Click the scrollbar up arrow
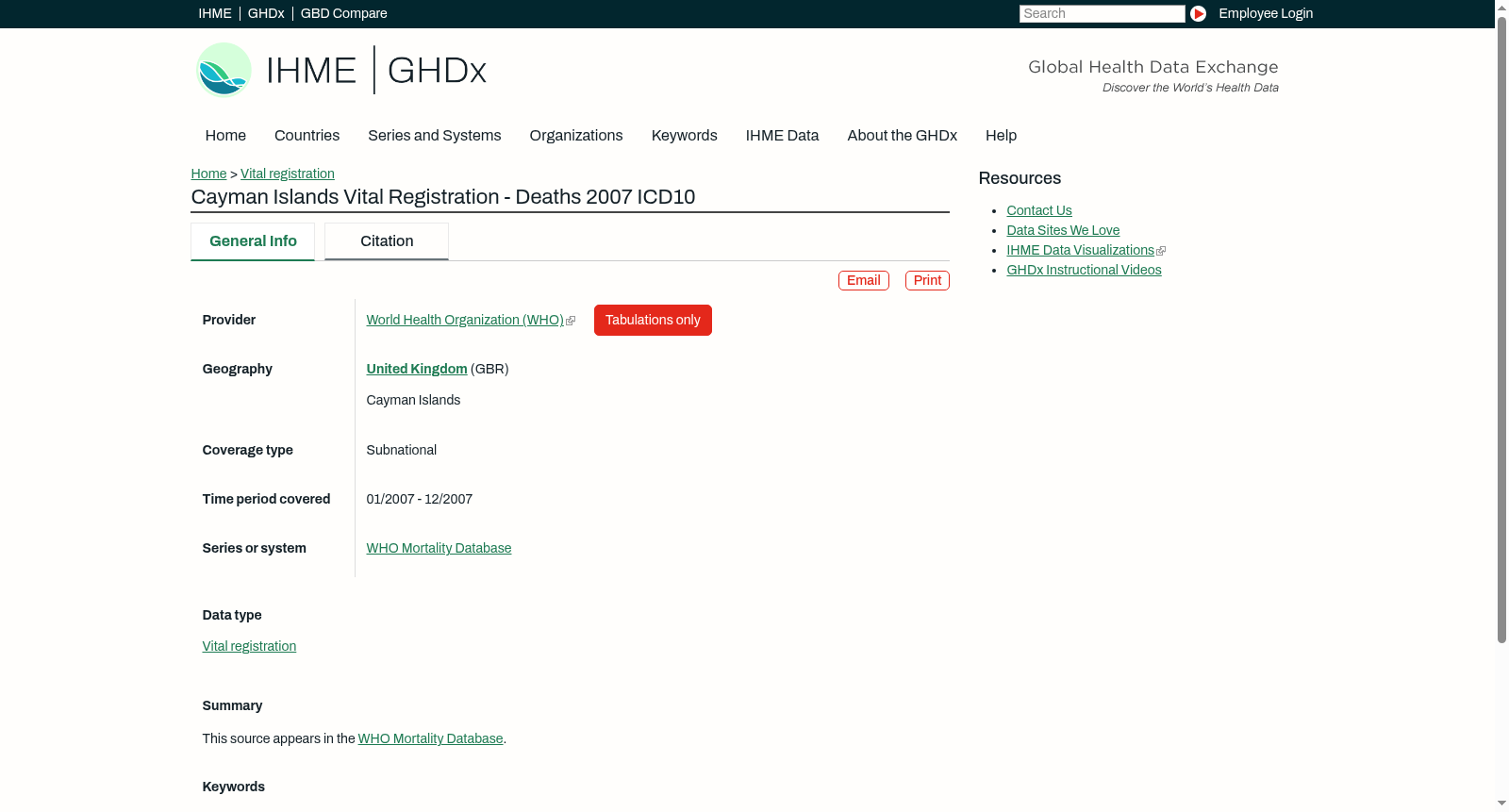 1501,7
